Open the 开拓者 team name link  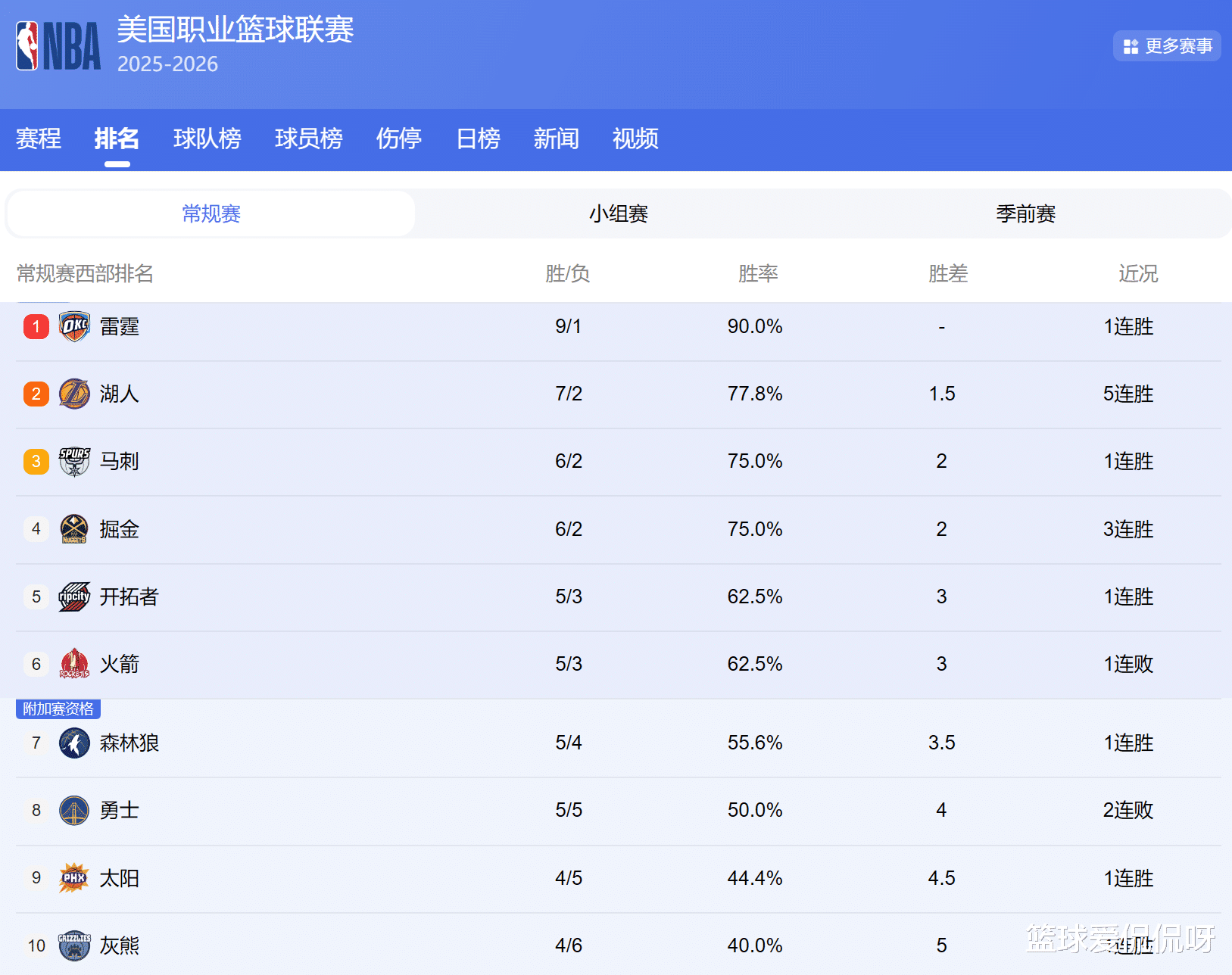pos(129,597)
